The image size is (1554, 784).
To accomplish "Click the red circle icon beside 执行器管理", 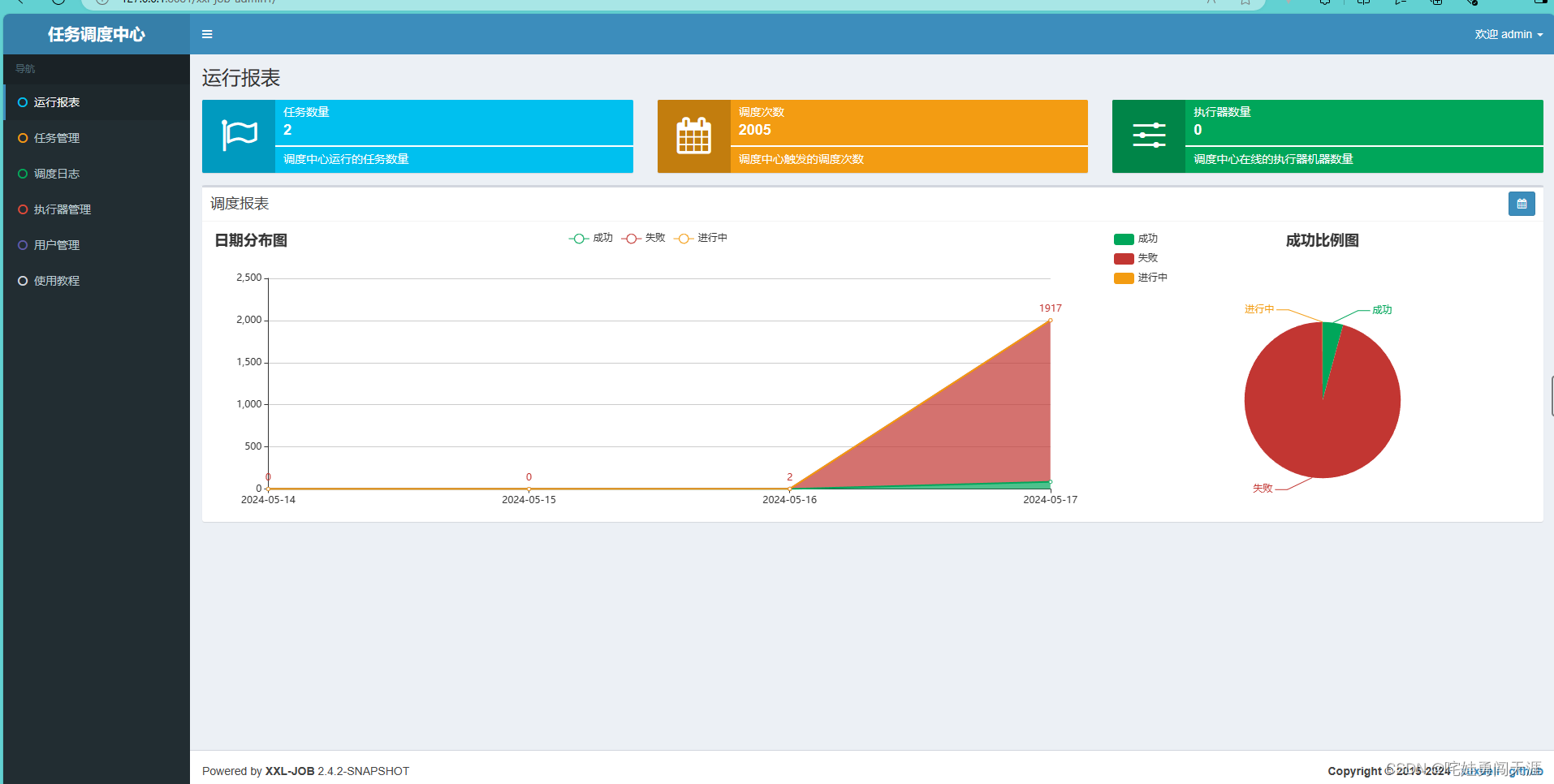I will pos(23,209).
